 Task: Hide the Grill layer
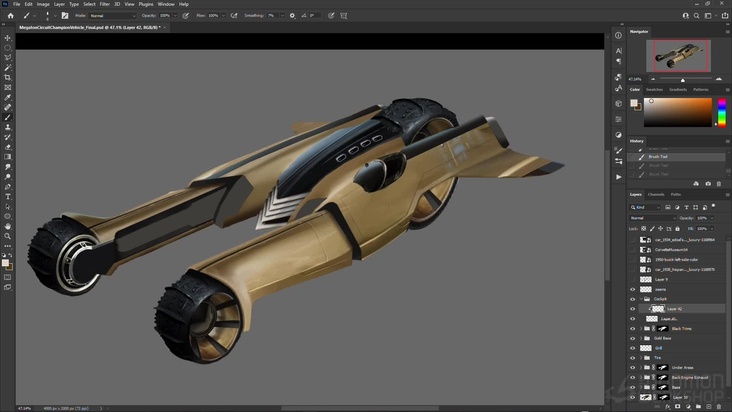633,348
